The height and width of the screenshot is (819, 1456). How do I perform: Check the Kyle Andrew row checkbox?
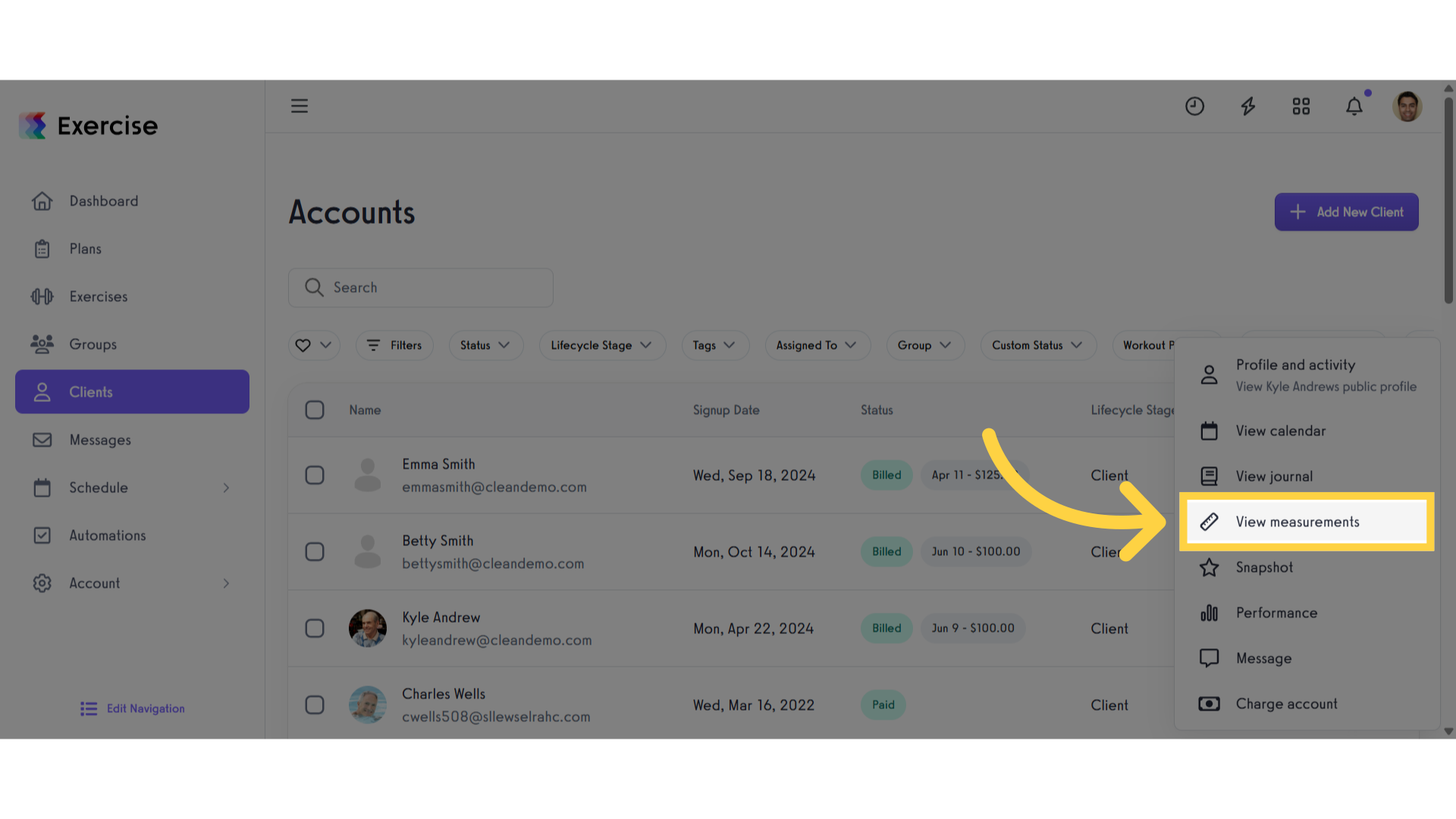pyautogui.click(x=315, y=629)
